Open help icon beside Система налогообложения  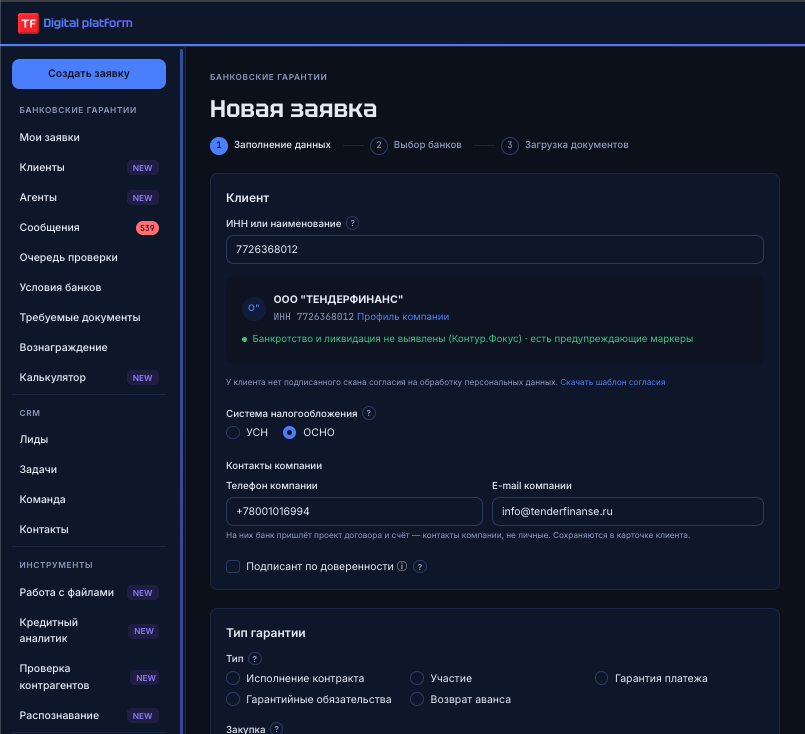click(369, 413)
